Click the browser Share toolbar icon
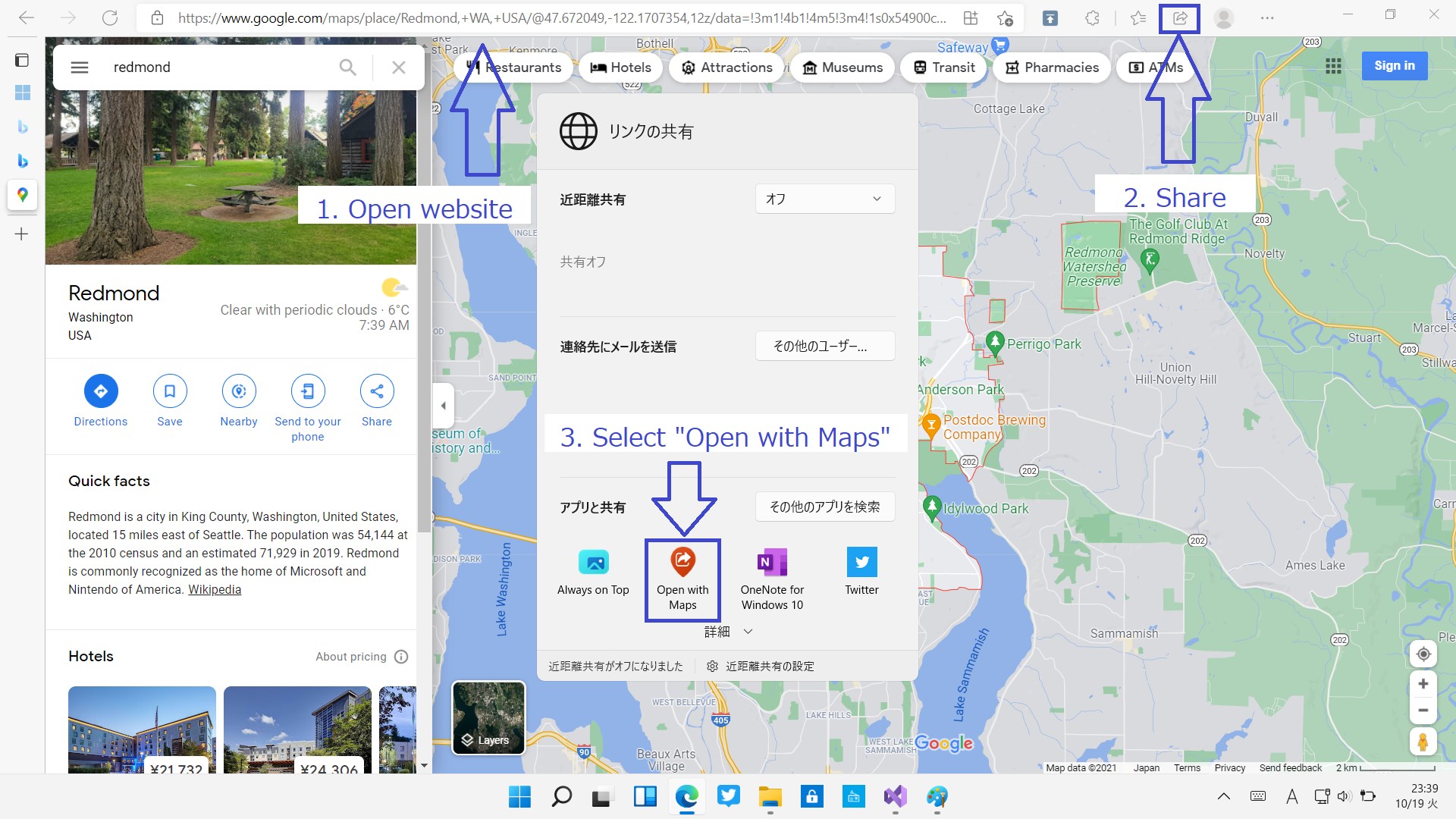This screenshot has width=1456, height=819. 1179,18
